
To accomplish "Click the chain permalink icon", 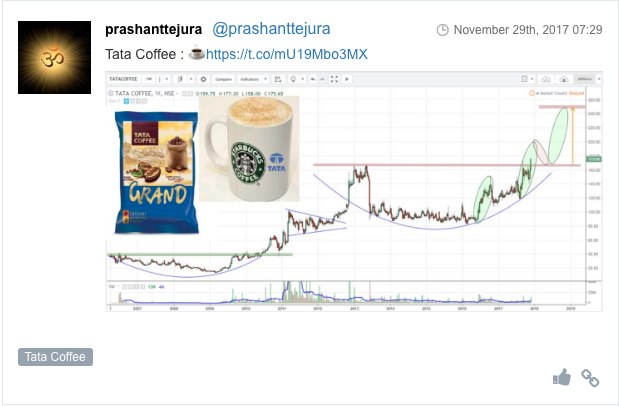I will tap(590, 378).
